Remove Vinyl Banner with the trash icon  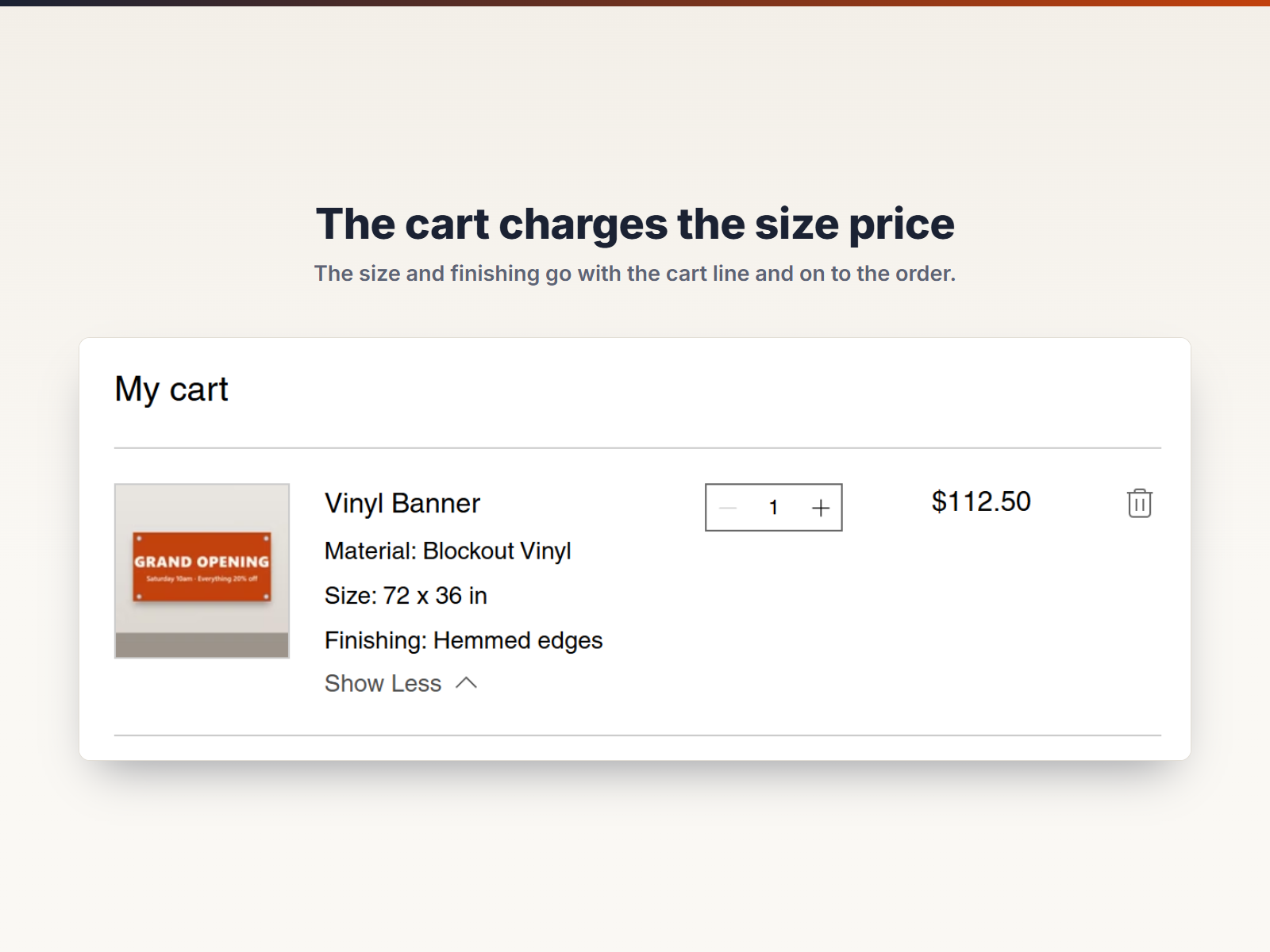(x=1139, y=503)
